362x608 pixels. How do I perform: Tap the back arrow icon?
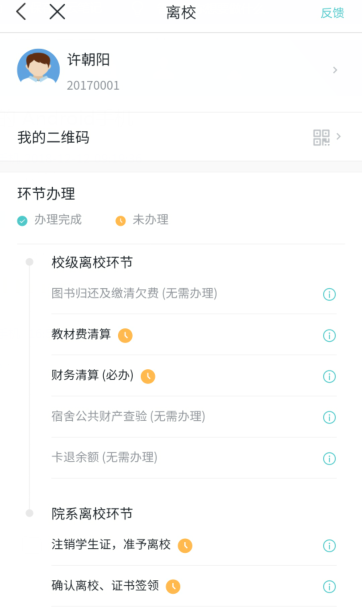[x=21, y=12]
